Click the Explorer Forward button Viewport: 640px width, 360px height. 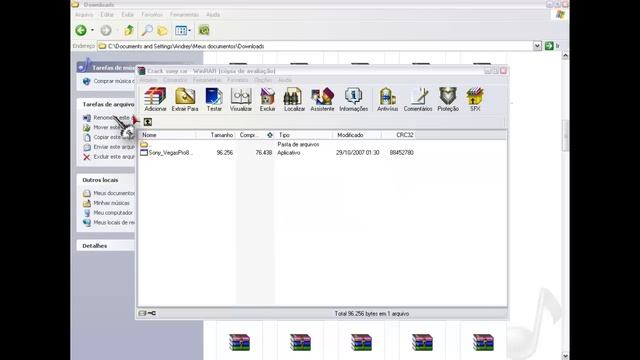106,30
